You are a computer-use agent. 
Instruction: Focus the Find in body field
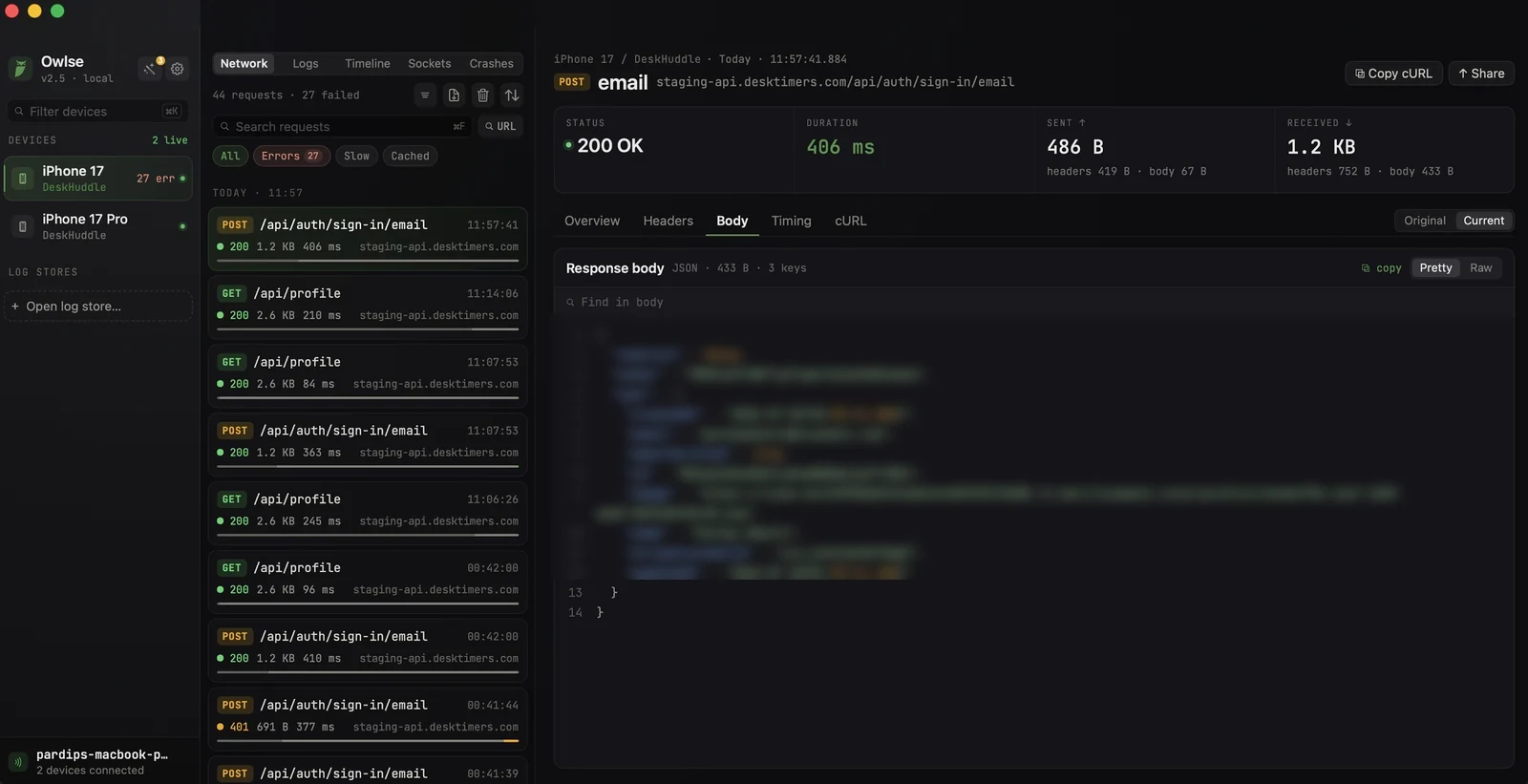pos(1033,303)
